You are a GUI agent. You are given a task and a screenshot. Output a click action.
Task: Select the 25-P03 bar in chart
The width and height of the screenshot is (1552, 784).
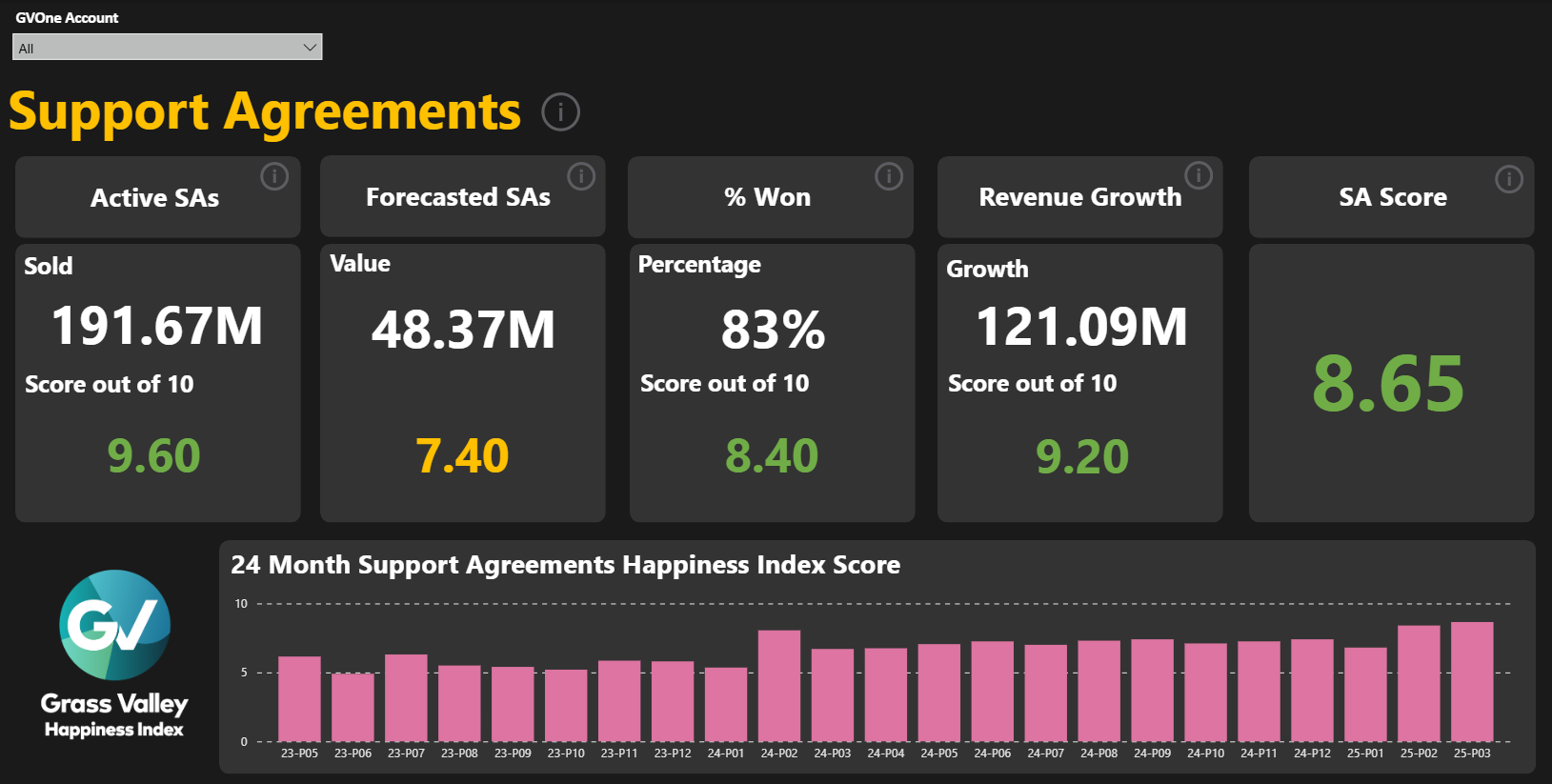(1473, 682)
